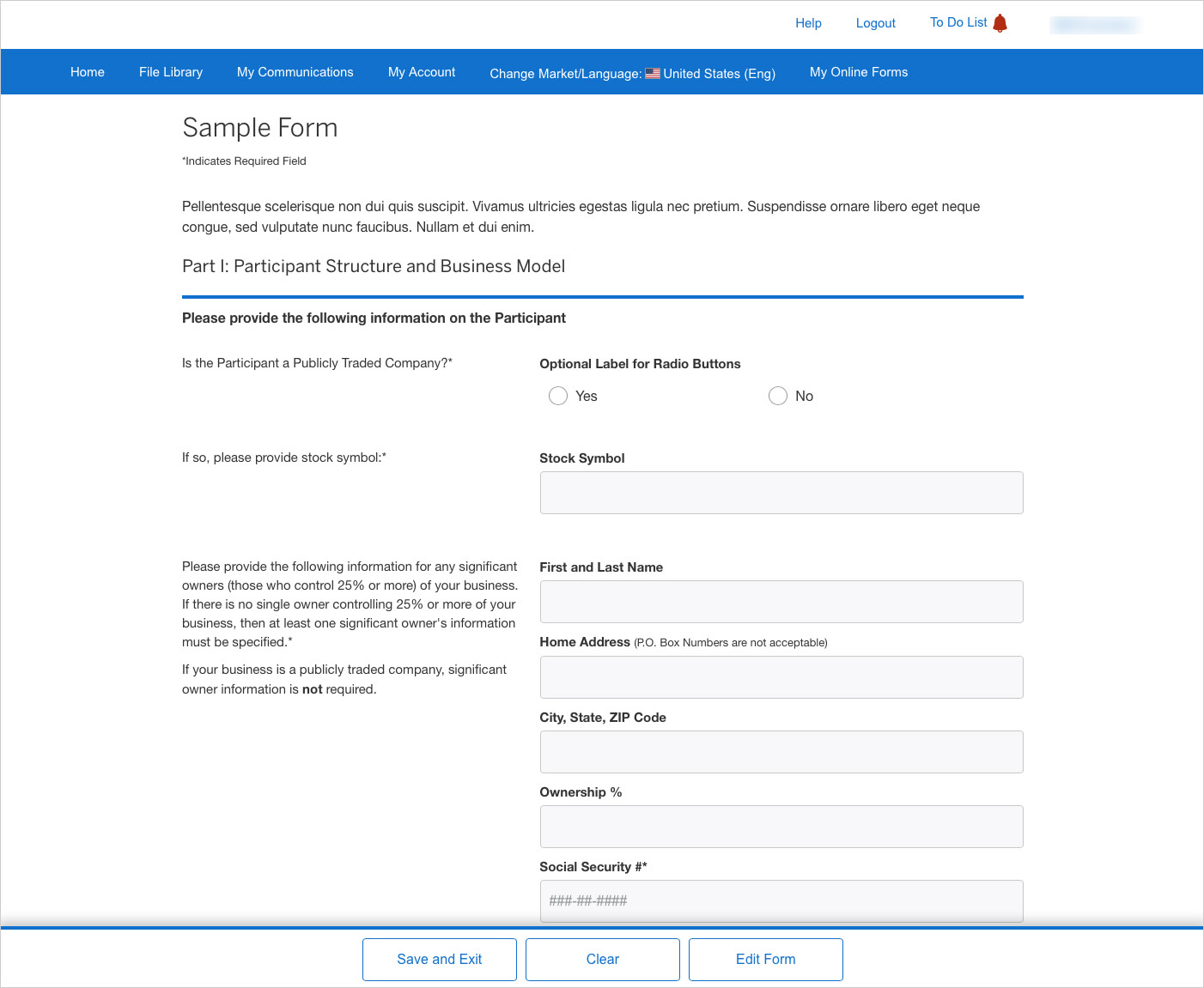This screenshot has height=988, width=1204.
Task: Open the To Do List link
Action: click(x=958, y=22)
